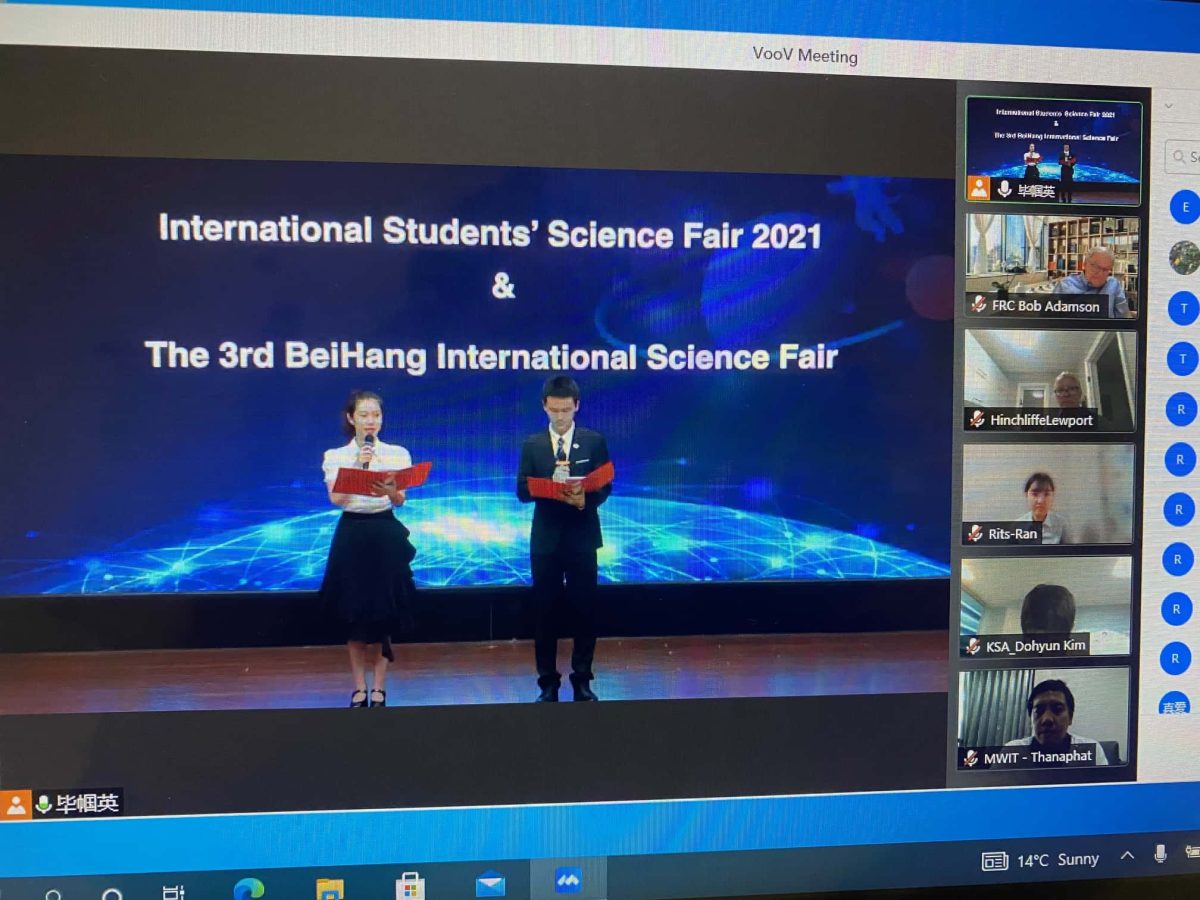This screenshot has height=900, width=1200.
Task: Click the orange host icon on main video
Action: tap(16, 805)
